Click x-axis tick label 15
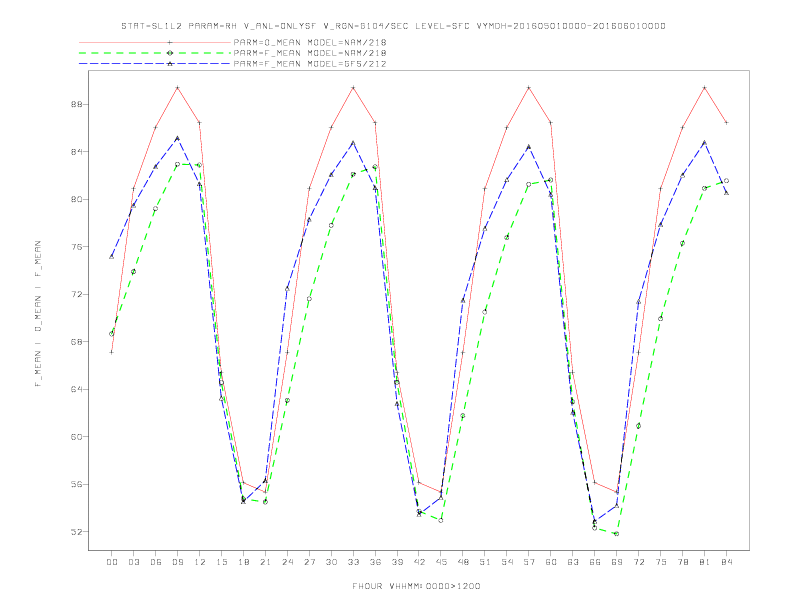 pos(221,562)
